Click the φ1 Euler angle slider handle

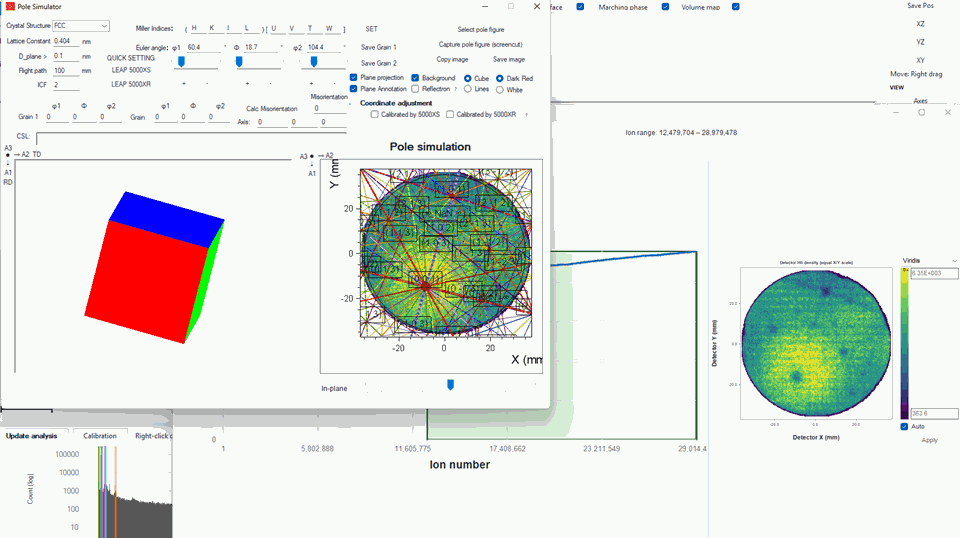[x=181, y=62]
